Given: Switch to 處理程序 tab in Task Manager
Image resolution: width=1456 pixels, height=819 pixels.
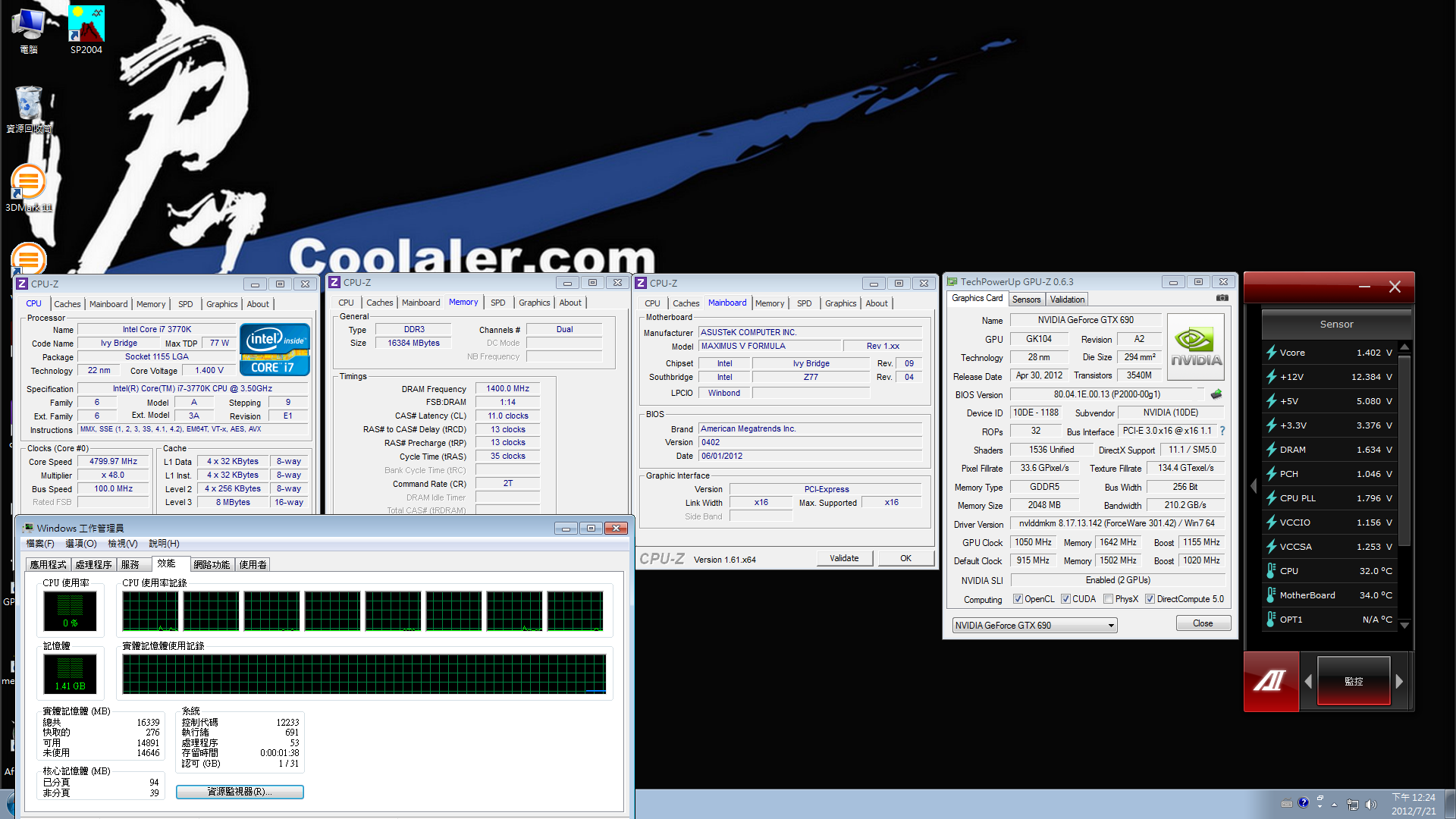Looking at the screenshot, I should coord(93,564).
